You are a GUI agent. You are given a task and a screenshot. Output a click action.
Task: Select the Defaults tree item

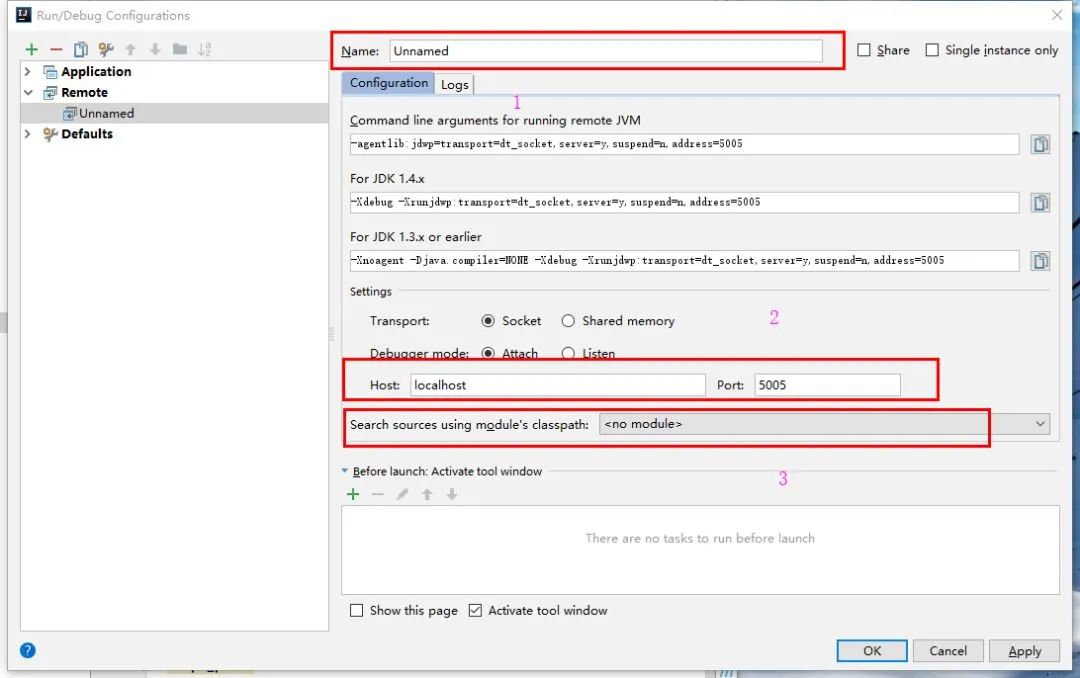coord(87,134)
